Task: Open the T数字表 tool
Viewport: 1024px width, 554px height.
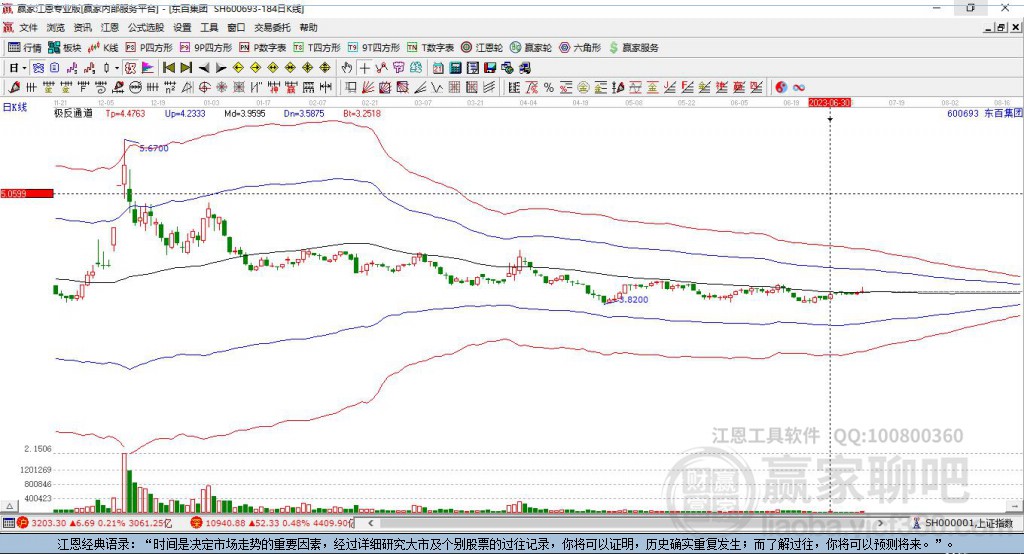Action: pyautogui.click(x=430, y=48)
